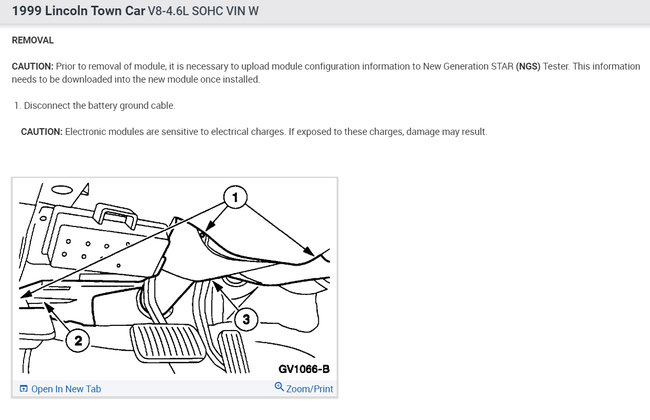Select the '1999 Lincoln Town Car' heading text
Viewport: 650px width, 420px height.
tap(78, 11)
